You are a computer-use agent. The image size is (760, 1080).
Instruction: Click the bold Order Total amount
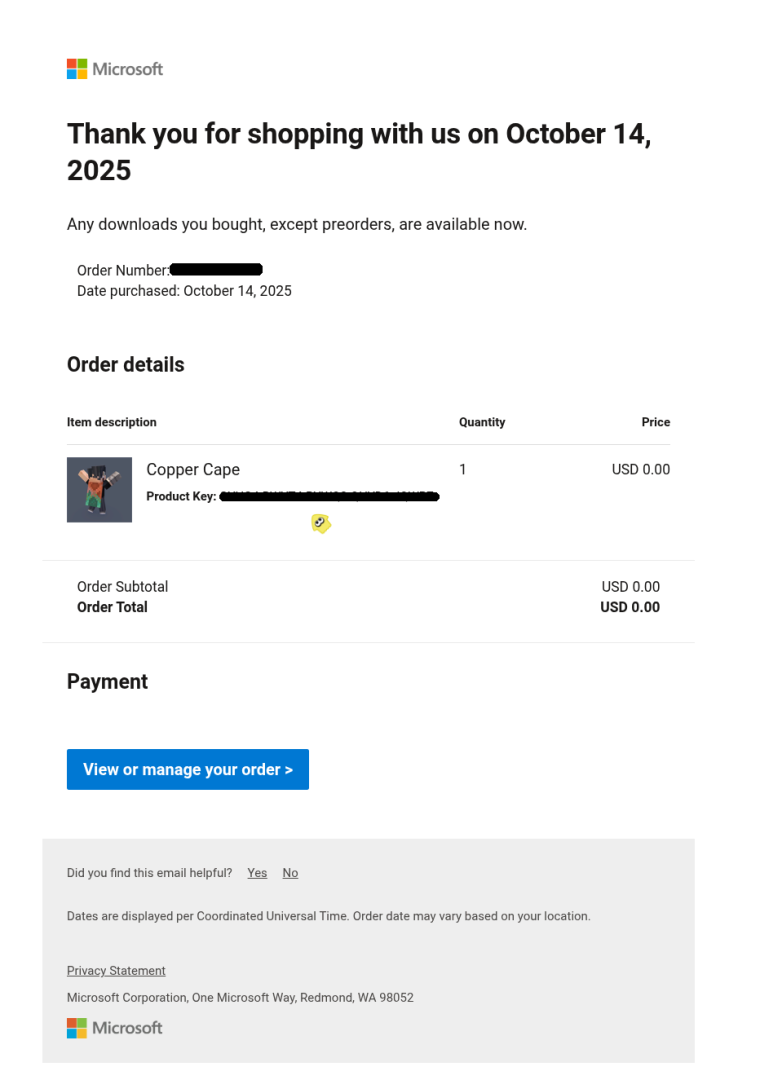tap(629, 607)
